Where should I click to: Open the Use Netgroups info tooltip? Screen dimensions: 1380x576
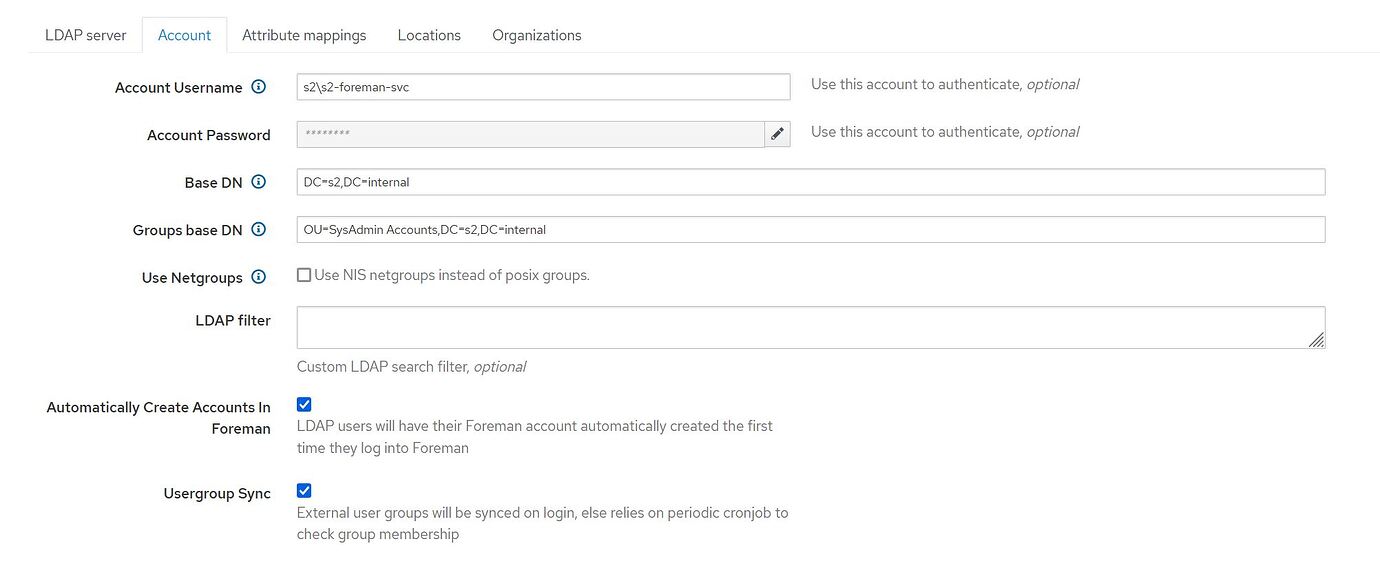tap(258, 277)
